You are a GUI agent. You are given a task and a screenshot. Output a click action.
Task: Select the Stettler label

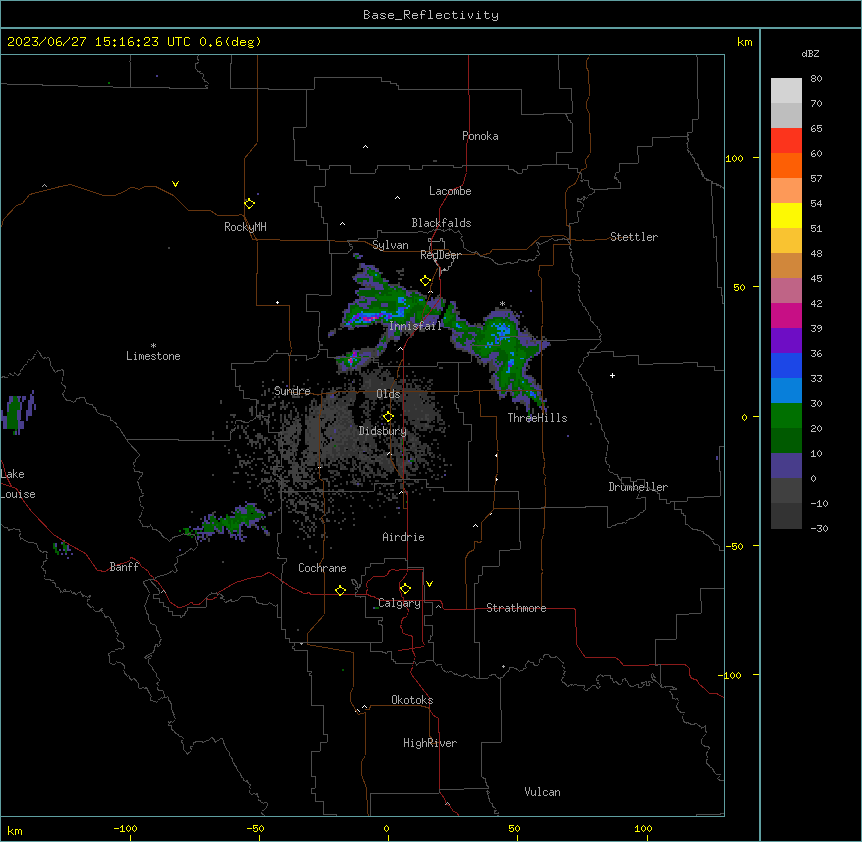(634, 237)
